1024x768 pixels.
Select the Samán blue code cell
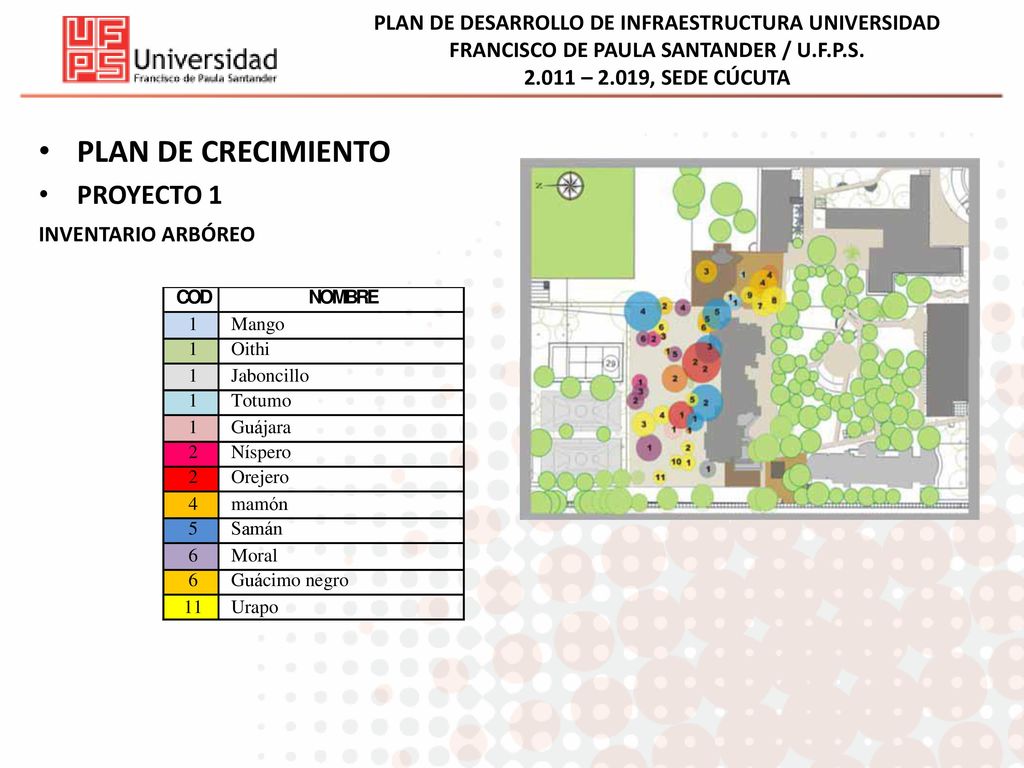pyautogui.click(x=191, y=530)
